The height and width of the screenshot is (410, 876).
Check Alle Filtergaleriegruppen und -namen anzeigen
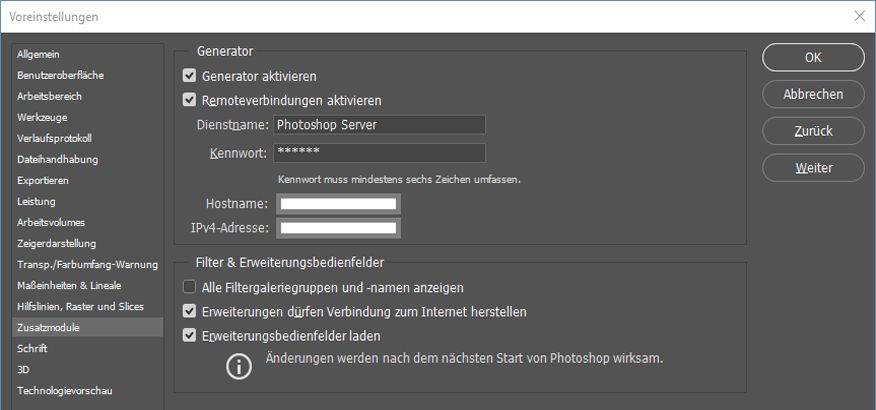(189, 287)
